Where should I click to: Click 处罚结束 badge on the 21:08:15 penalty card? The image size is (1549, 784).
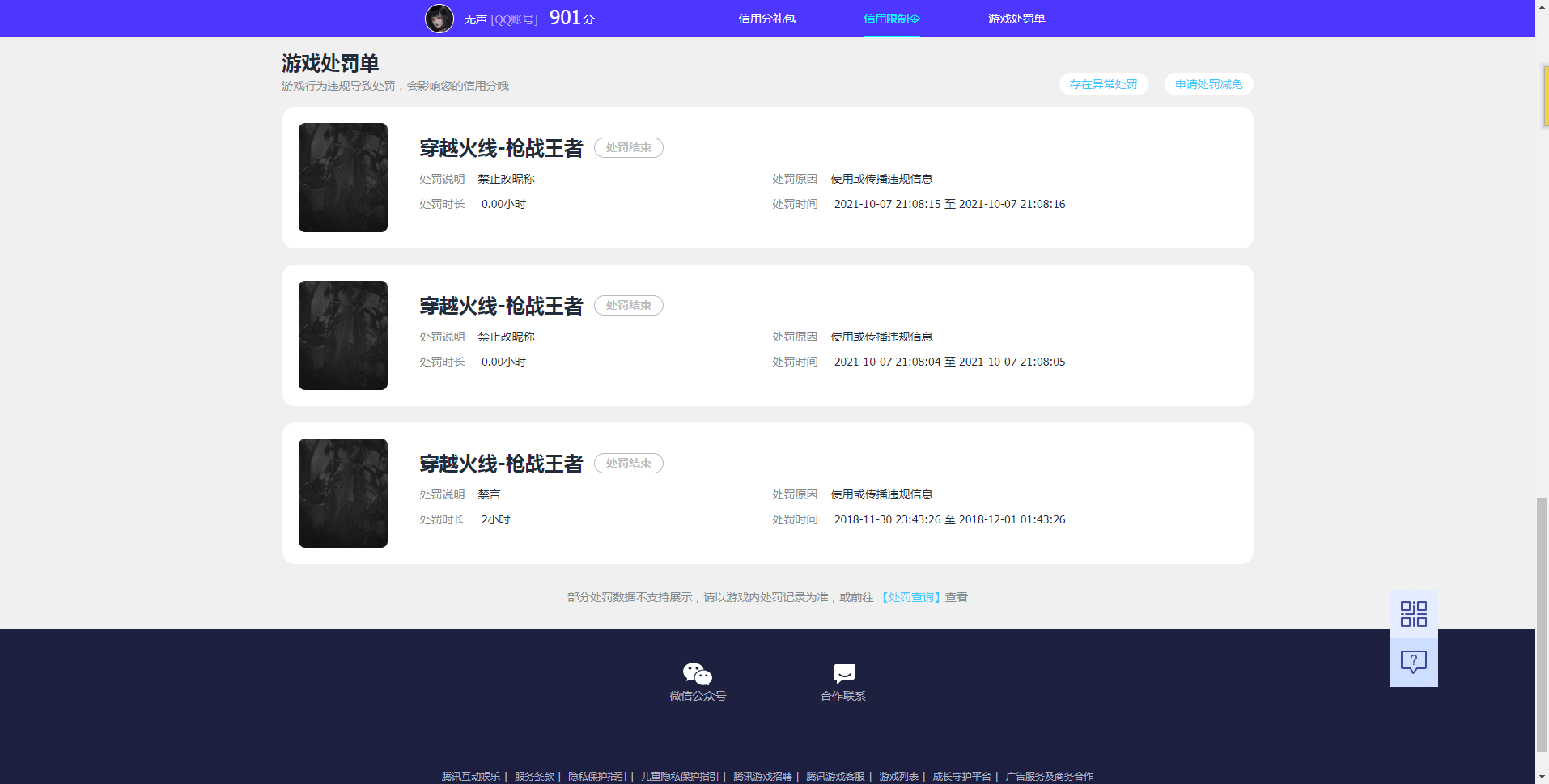point(629,147)
